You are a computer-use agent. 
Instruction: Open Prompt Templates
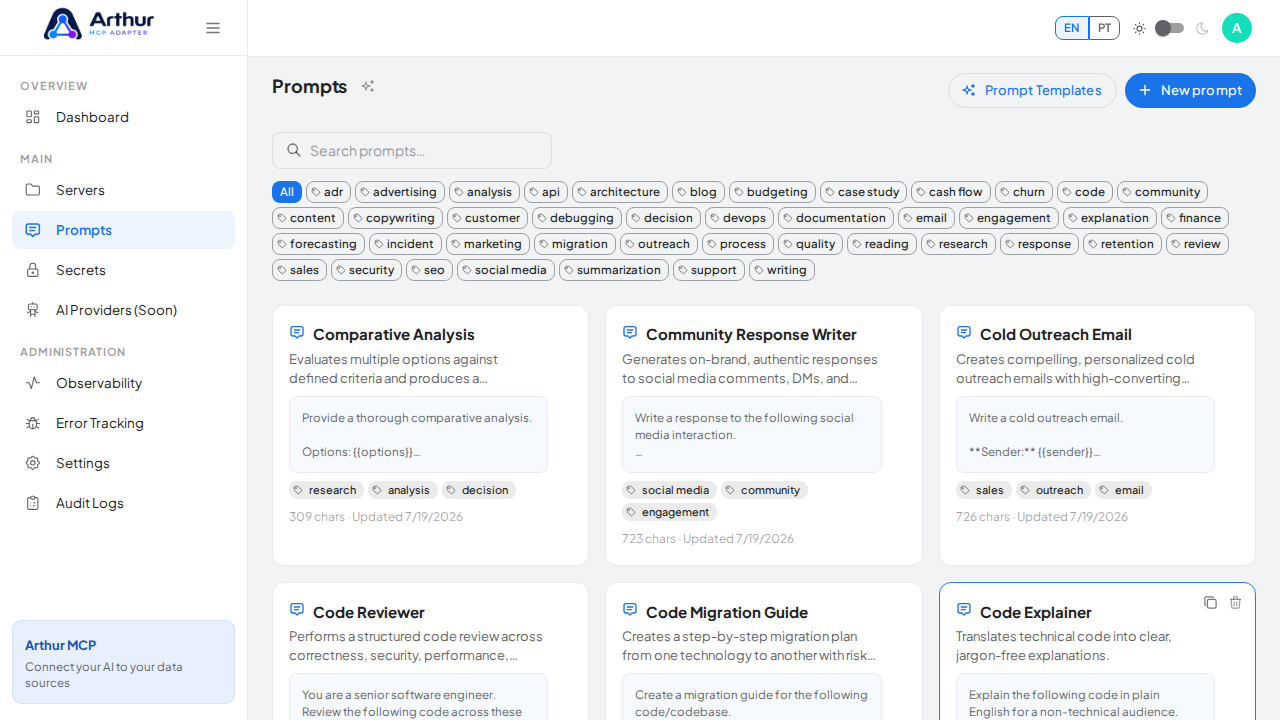[1032, 90]
